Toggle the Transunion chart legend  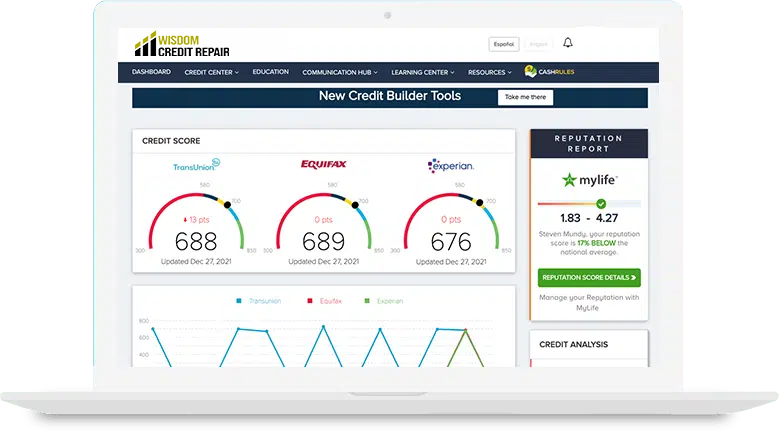tap(259, 301)
